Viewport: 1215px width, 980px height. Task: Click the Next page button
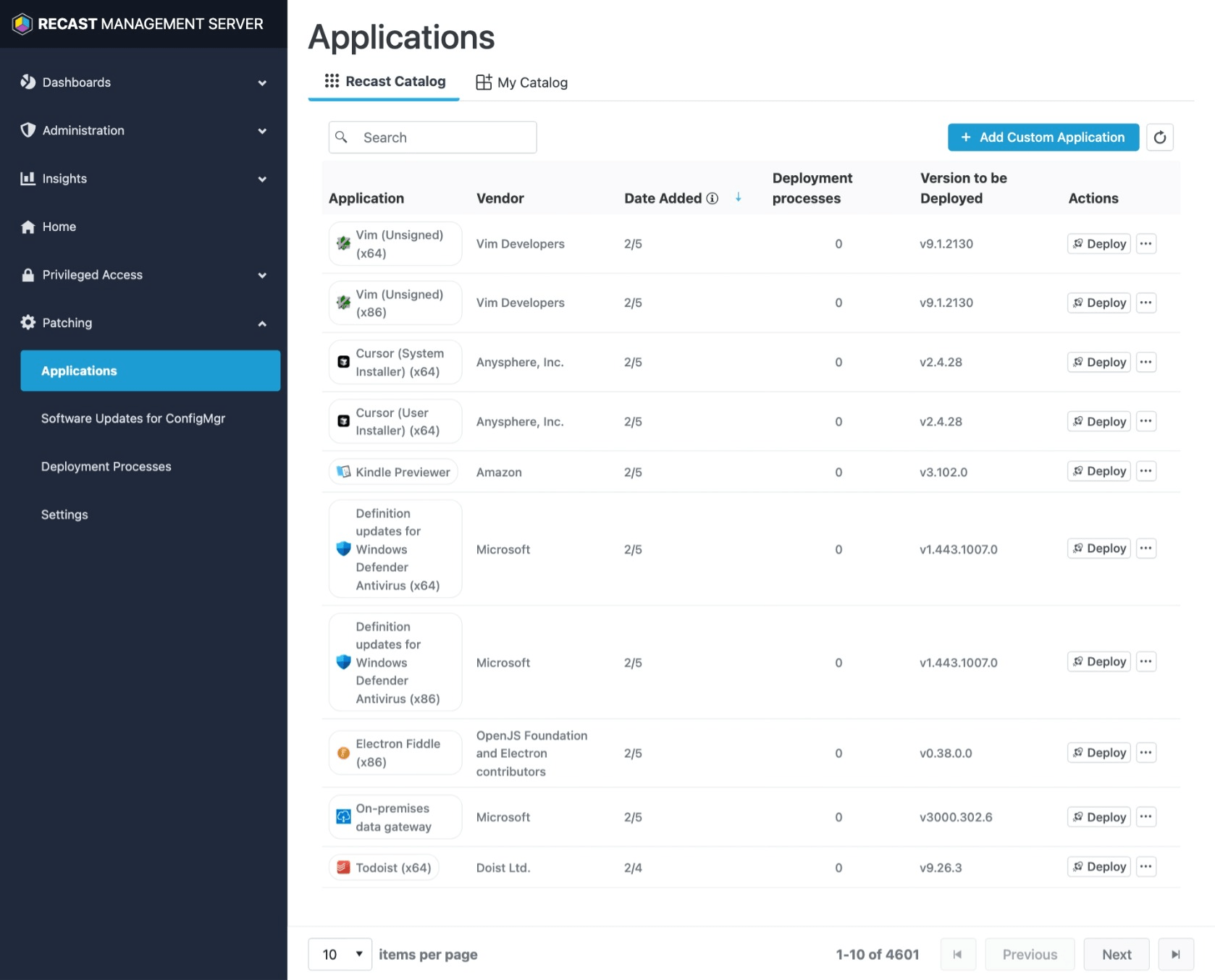[x=1117, y=954]
